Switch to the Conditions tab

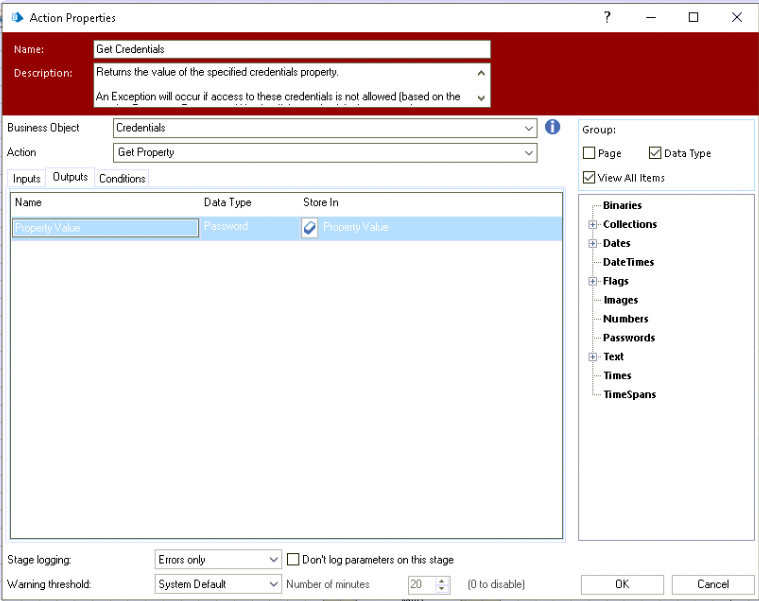(x=122, y=178)
